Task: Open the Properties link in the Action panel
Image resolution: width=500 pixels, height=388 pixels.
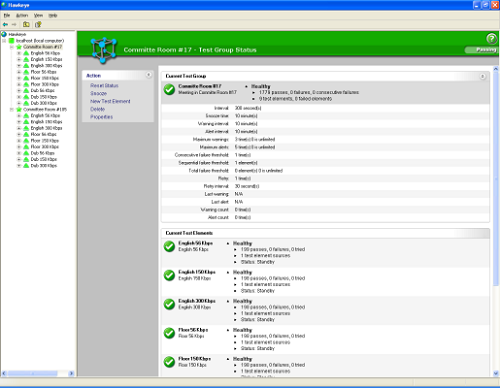Action: tap(102, 117)
